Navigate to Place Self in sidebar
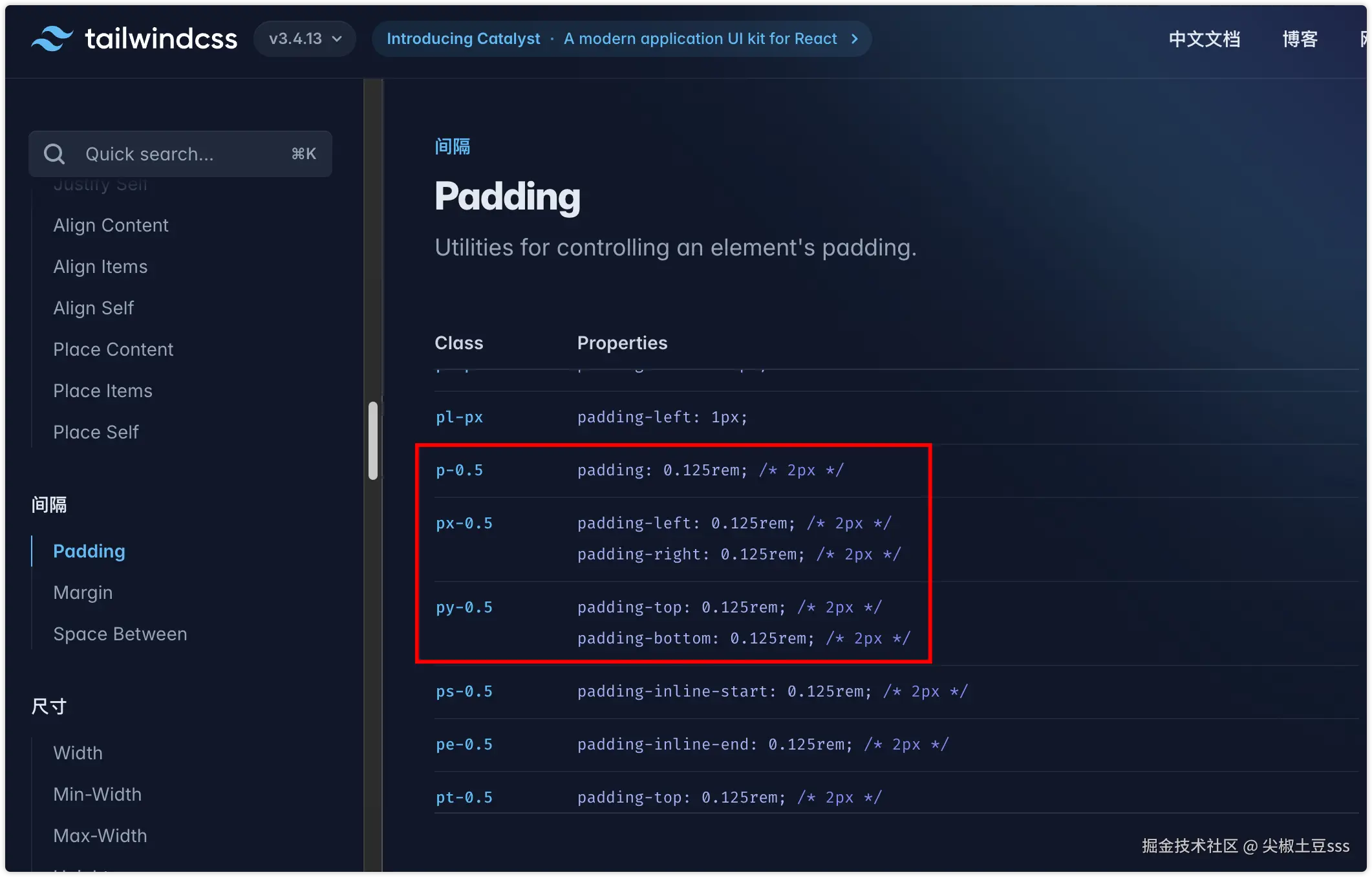This screenshot has width=1372, height=877. coord(96,432)
